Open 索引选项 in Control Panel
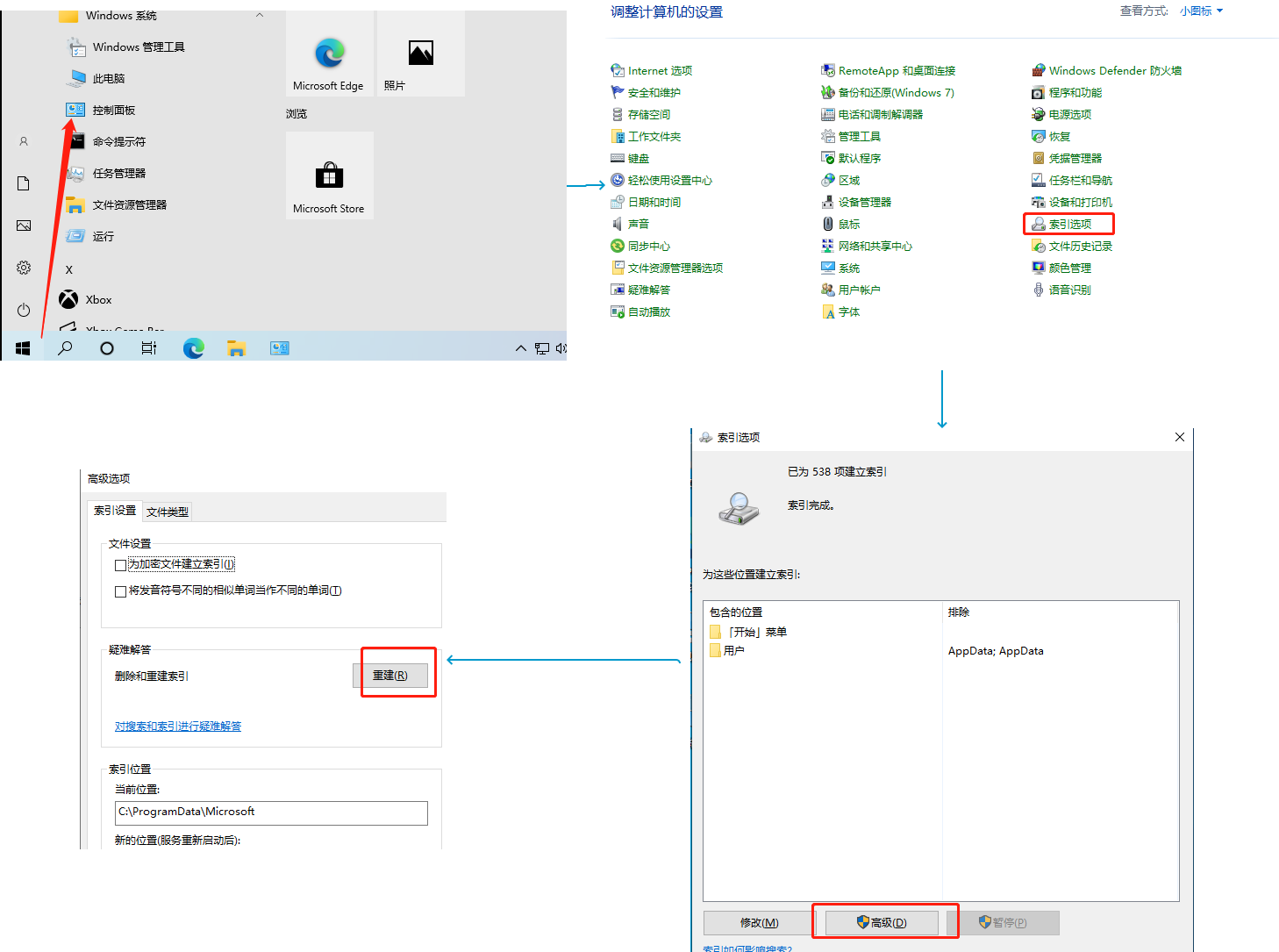 (x=1068, y=224)
